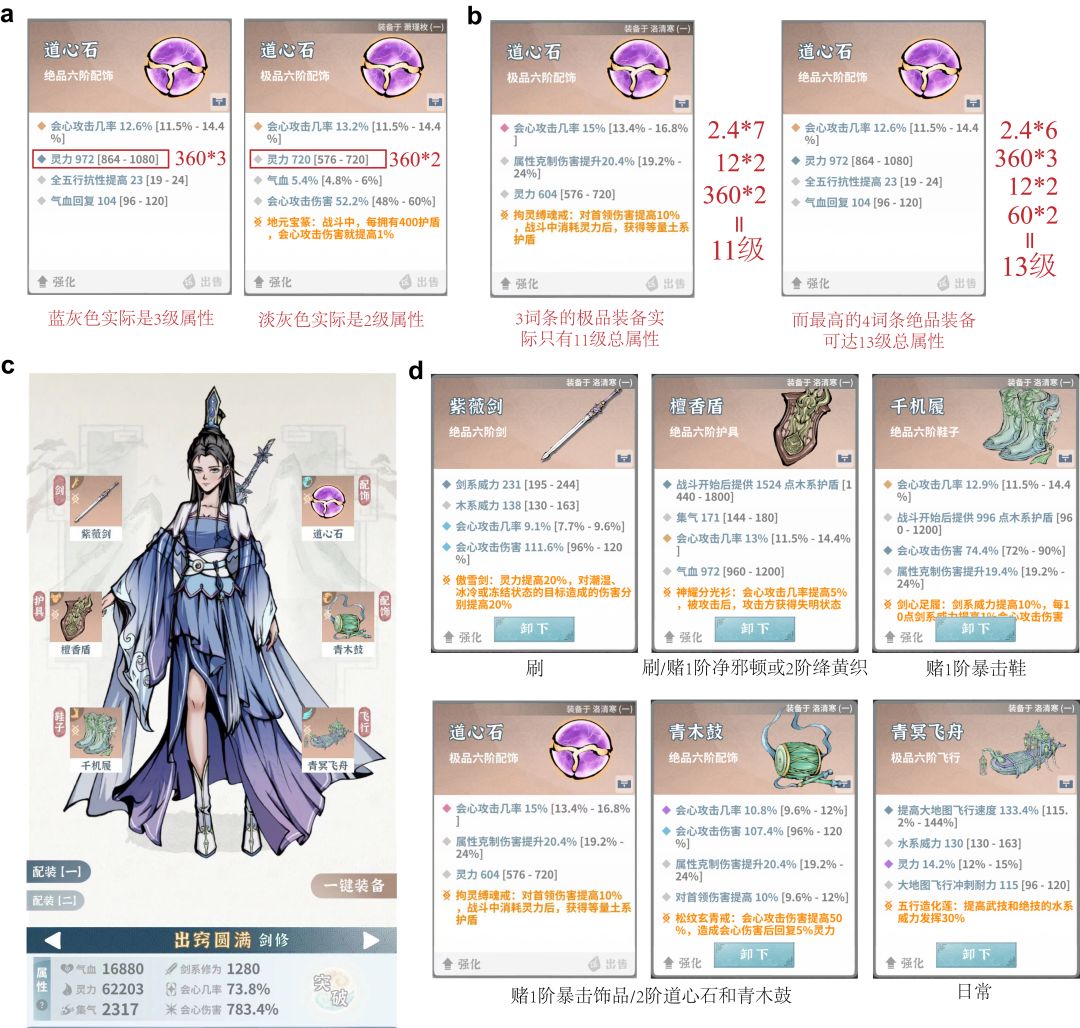The height and width of the screenshot is (1028, 1080).
Task: Click the 突破 breakthrough icon in stats panel
Action: [331, 989]
